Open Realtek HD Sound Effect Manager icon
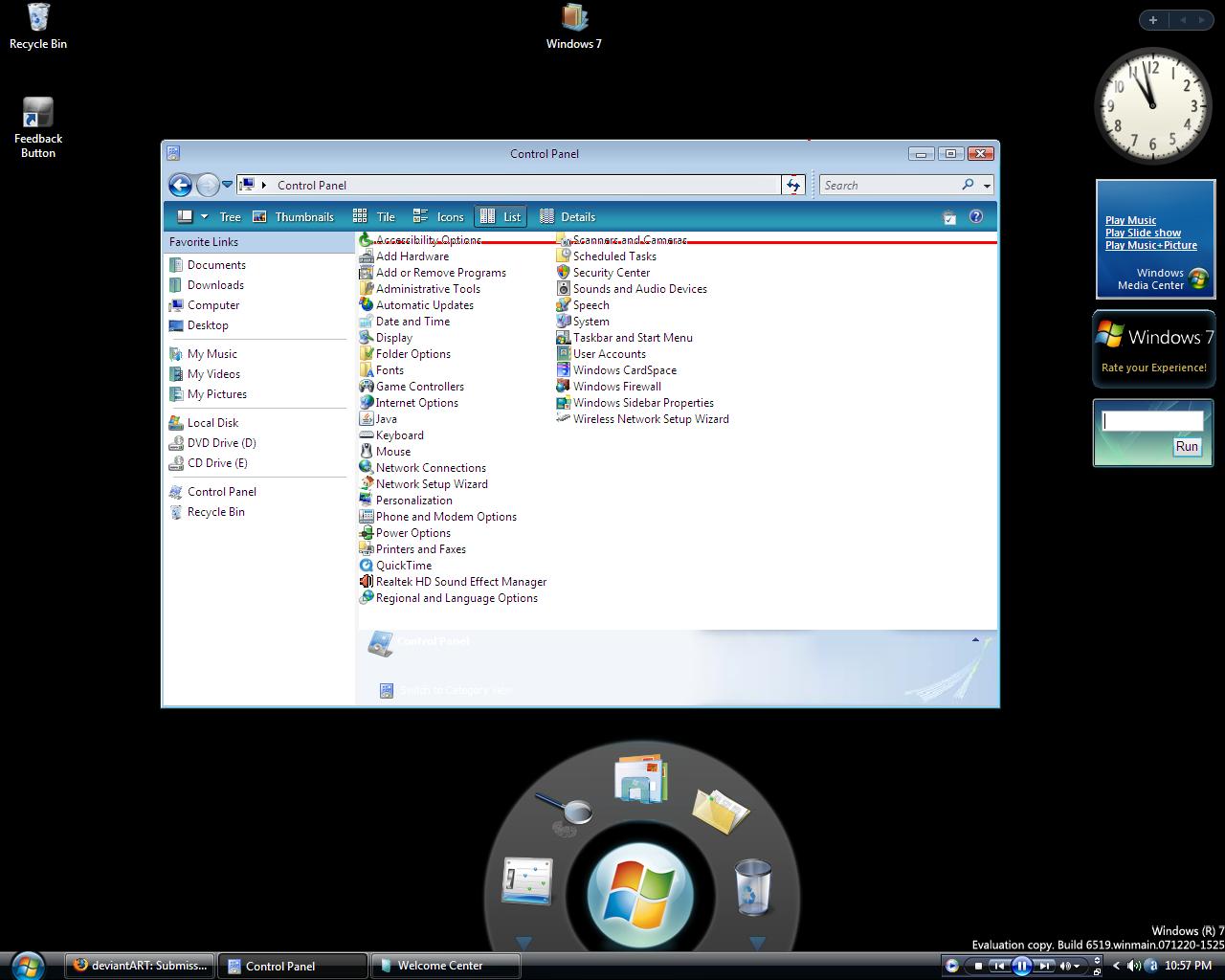Screen dimensions: 1225x980 coord(367,582)
